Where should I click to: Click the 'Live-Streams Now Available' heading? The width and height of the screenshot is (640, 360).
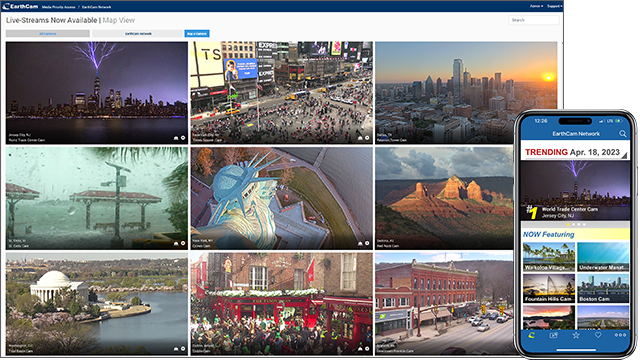coord(51,20)
